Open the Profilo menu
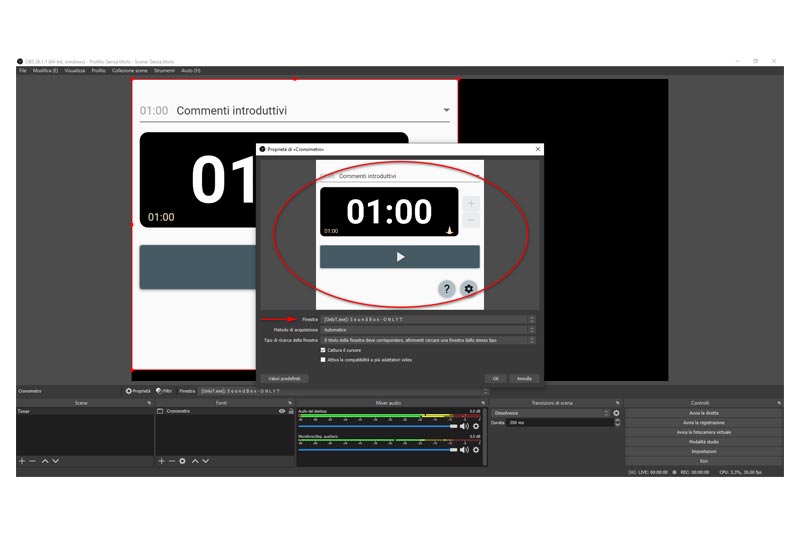Screen dimensions: 800x534 (x=98, y=71)
